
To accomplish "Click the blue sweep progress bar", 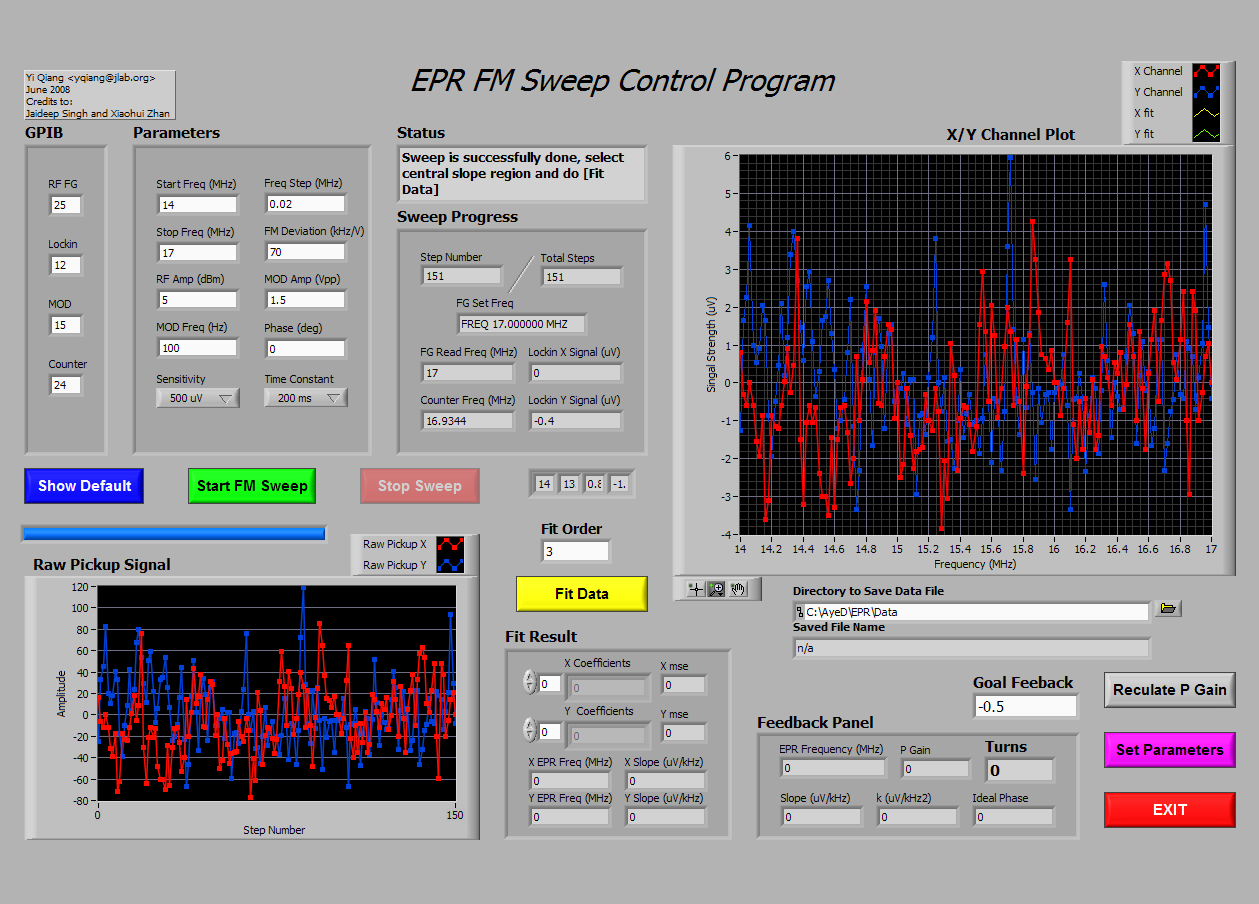I will click(174, 533).
